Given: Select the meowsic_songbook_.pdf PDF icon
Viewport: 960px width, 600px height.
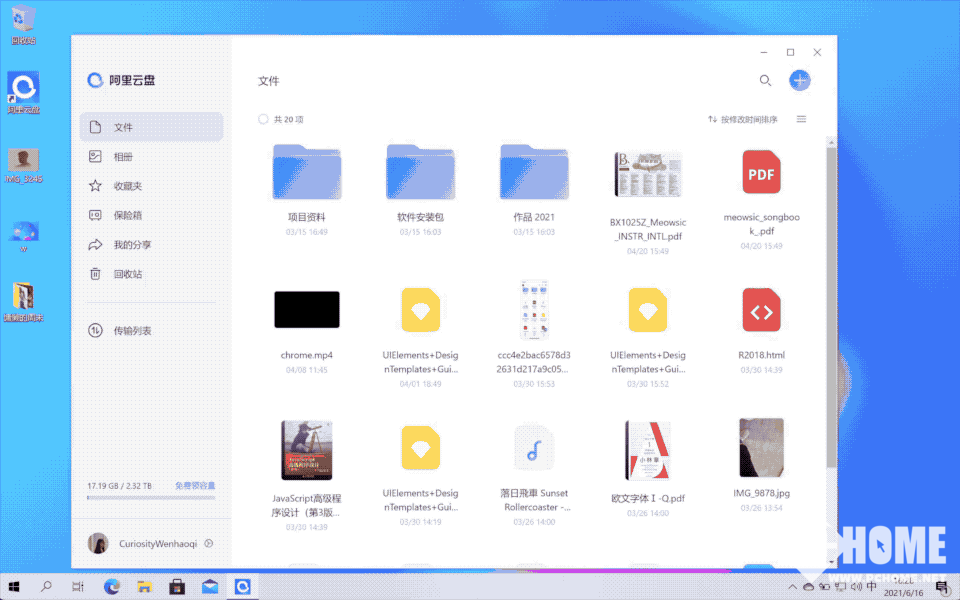Looking at the screenshot, I should (x=761, y=172).
